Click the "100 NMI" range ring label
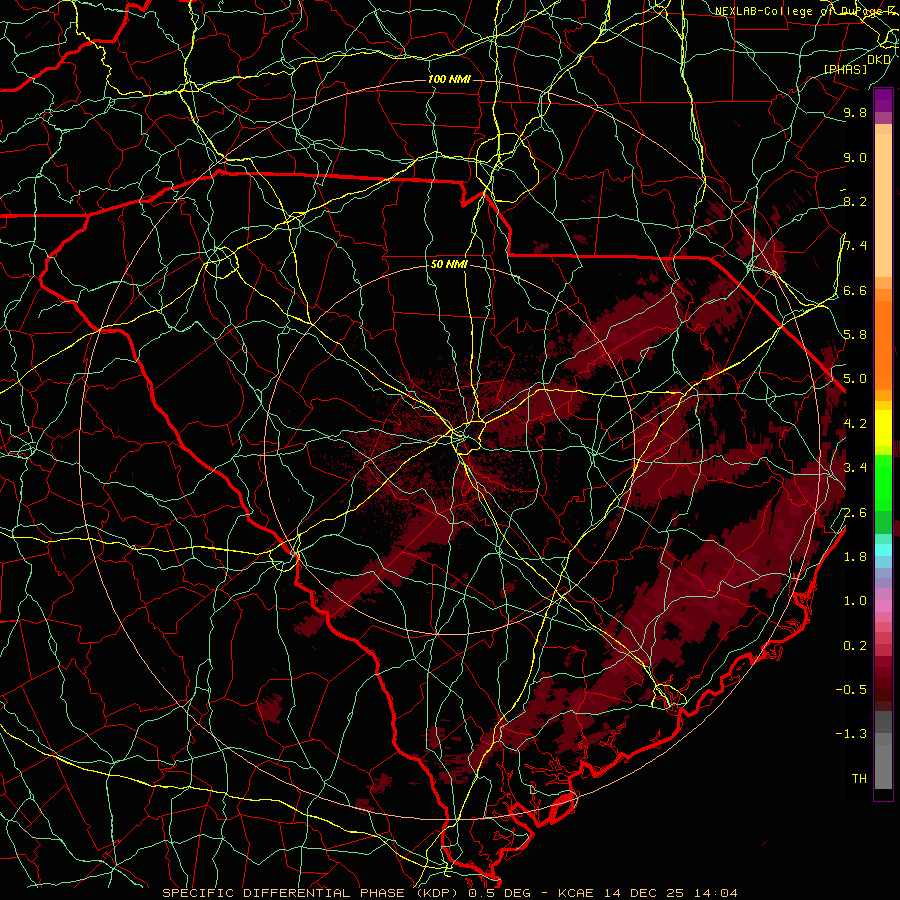This screenshot has width=900, height=900. pos(449,79)
